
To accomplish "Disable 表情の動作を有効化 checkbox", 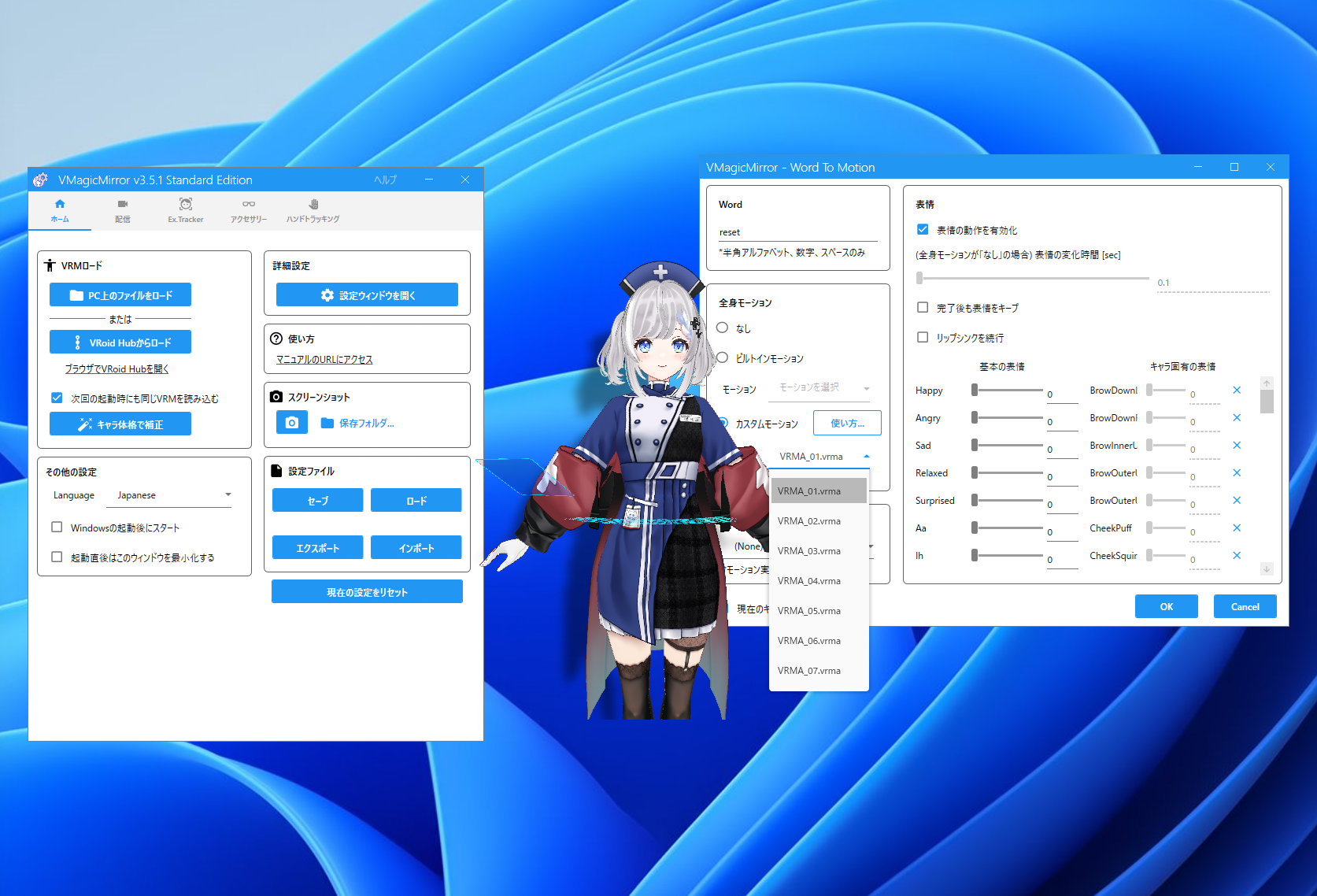I will click(x=922, y=230).
